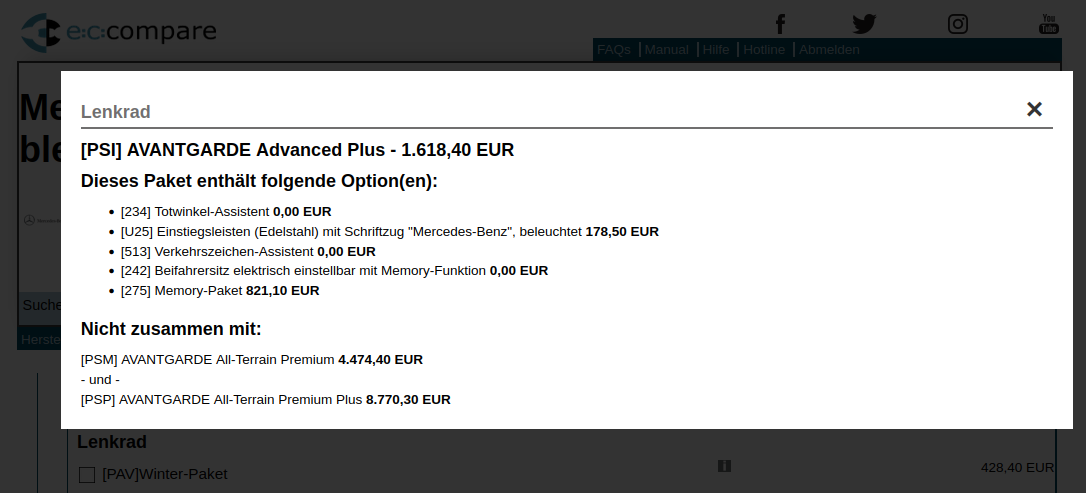Log out via Abmelden
This screenshot has width=1086, height=493.
829,50
